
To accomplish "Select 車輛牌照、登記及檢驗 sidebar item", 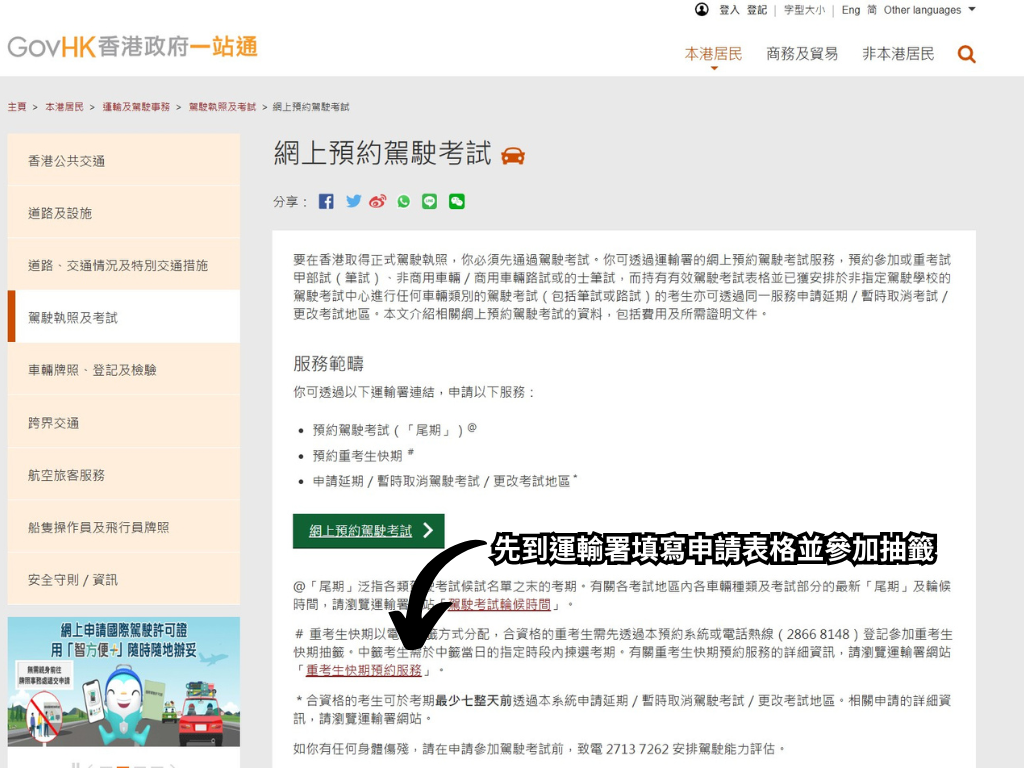I will click(124, 370).
